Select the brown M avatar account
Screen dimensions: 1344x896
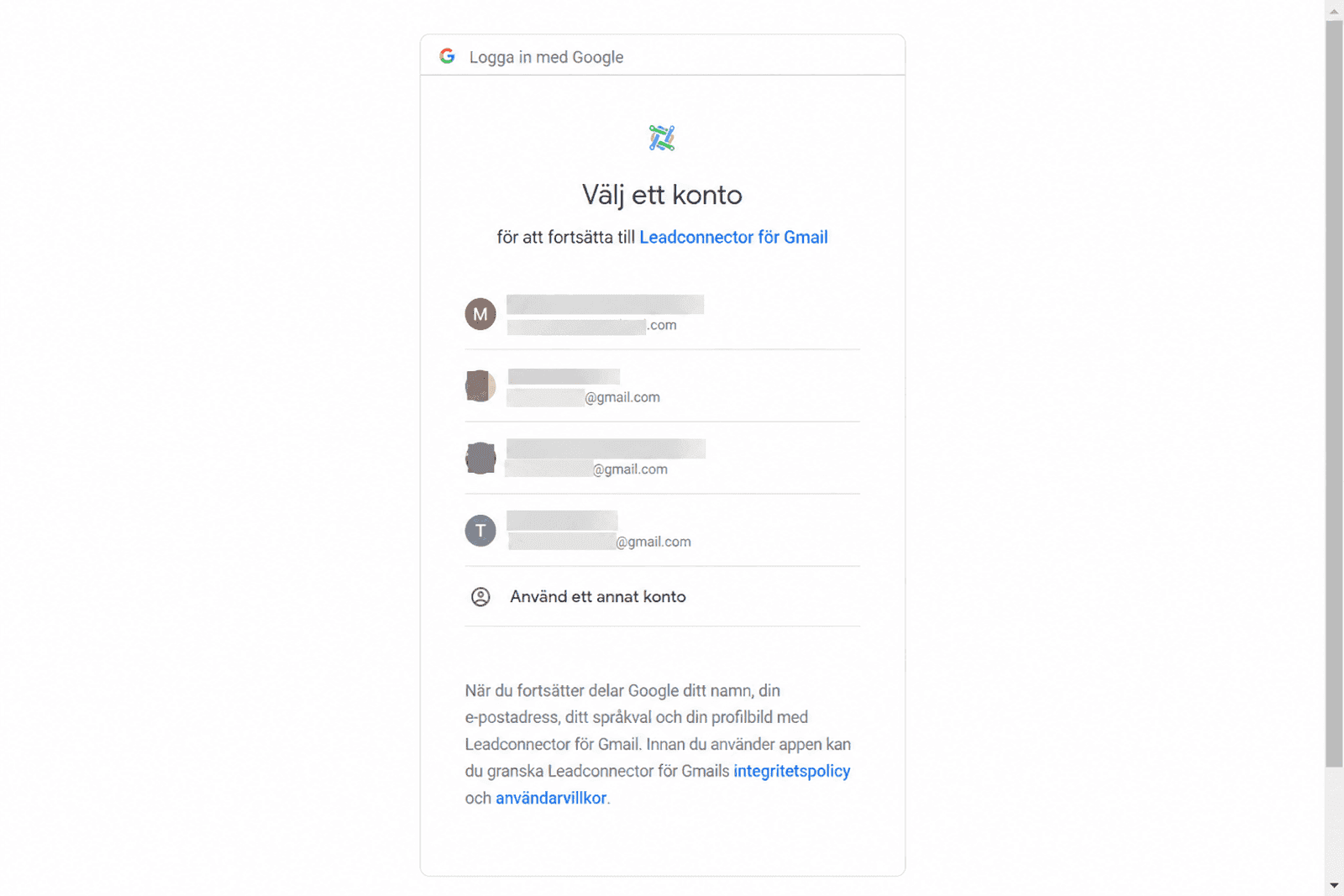(x=480, y=314)
